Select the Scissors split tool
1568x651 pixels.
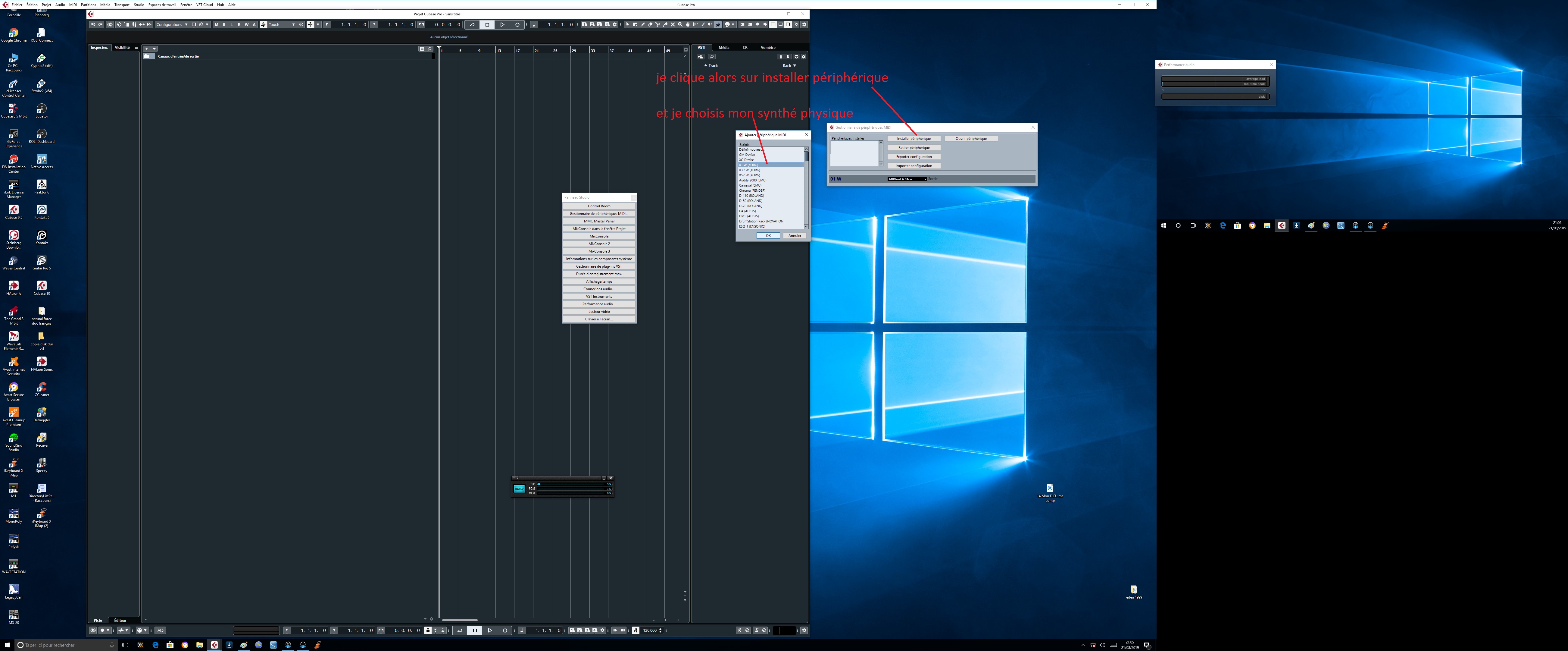tap(657, 24)
